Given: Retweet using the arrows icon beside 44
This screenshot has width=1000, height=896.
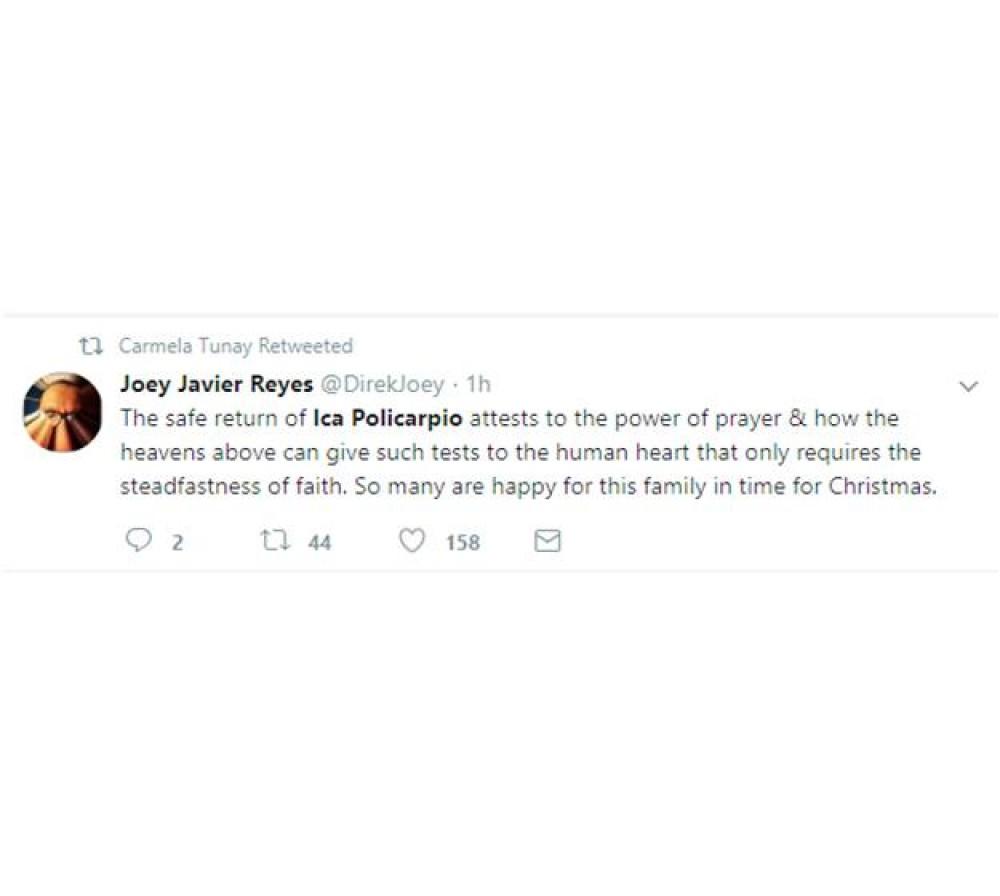Looking at the screenshot, I should (x=271, y=541).
